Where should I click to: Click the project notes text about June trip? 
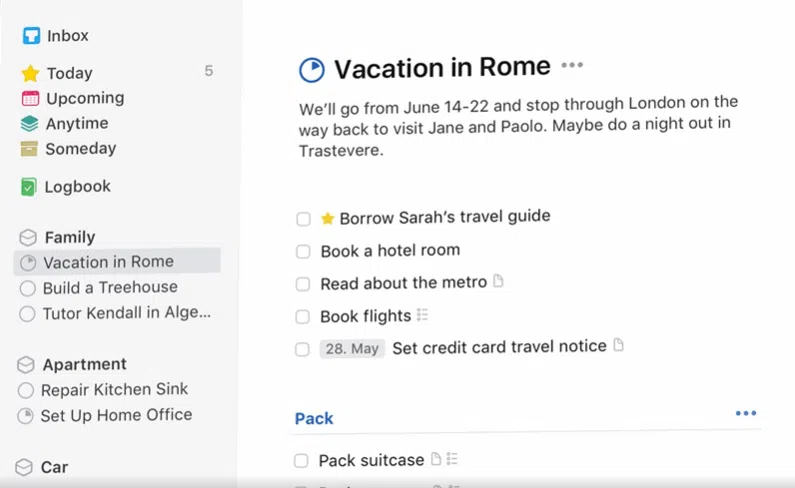[x=518, y=127]
